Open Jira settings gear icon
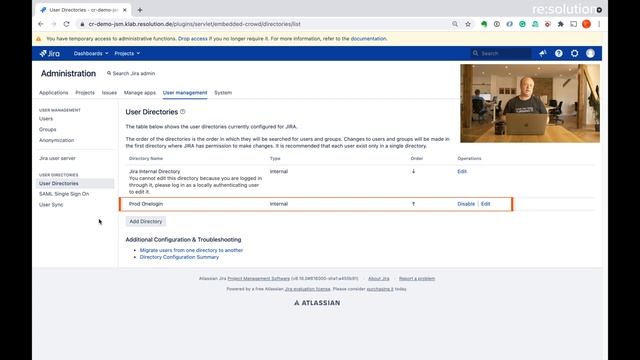This screenshot has width=640, height=360. click(x=574, y=53)
